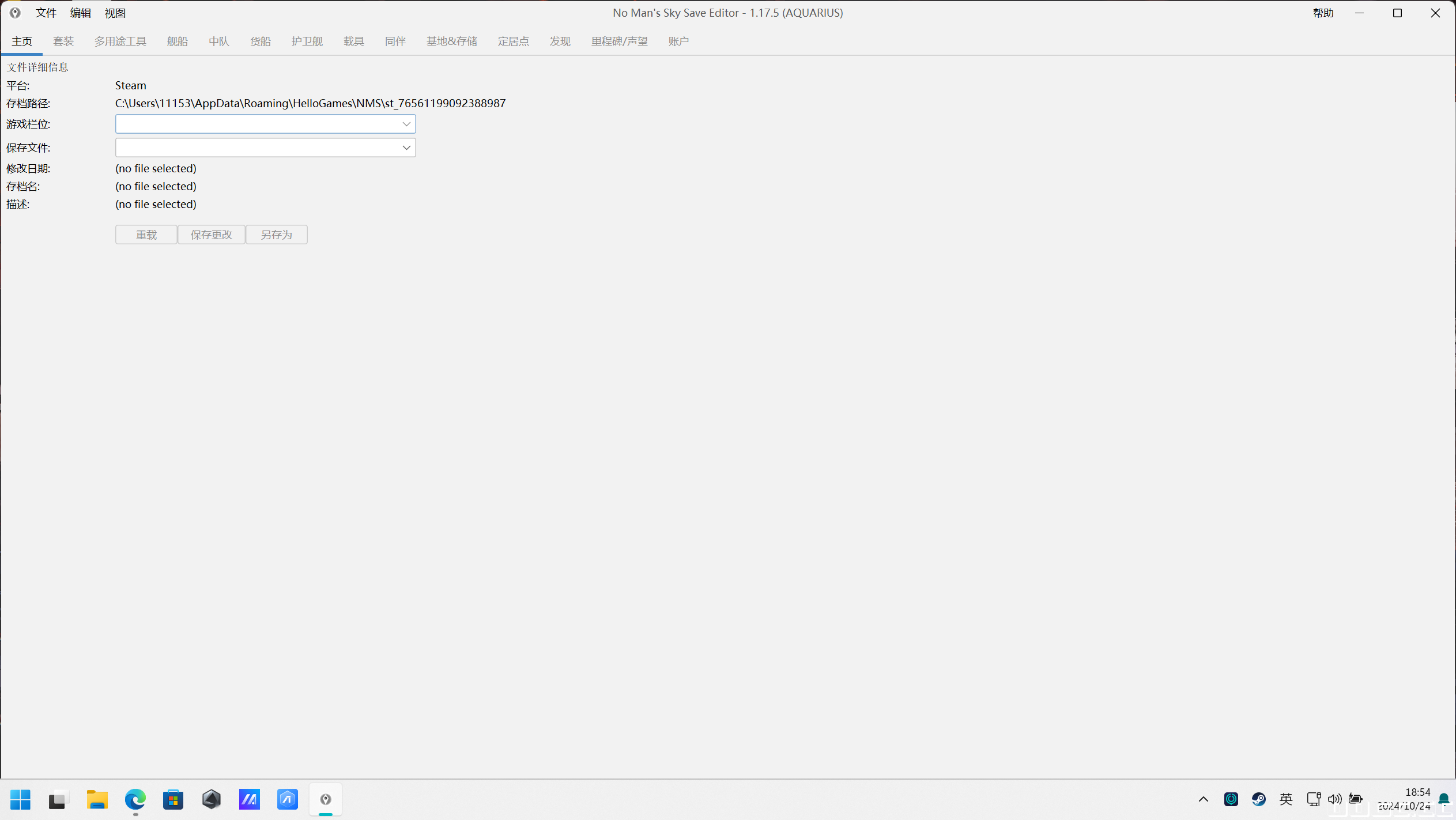Viewport: 1456px width, 820px height.
Task: Open Steam from system tray
Action: pyautogui.click(x=1259, y=799)
